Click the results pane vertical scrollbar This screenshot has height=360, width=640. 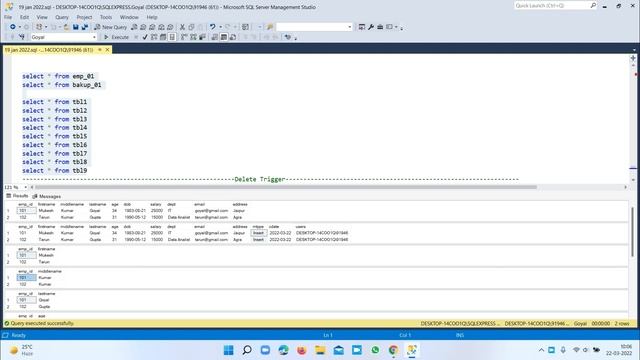(x=633, y=232)
